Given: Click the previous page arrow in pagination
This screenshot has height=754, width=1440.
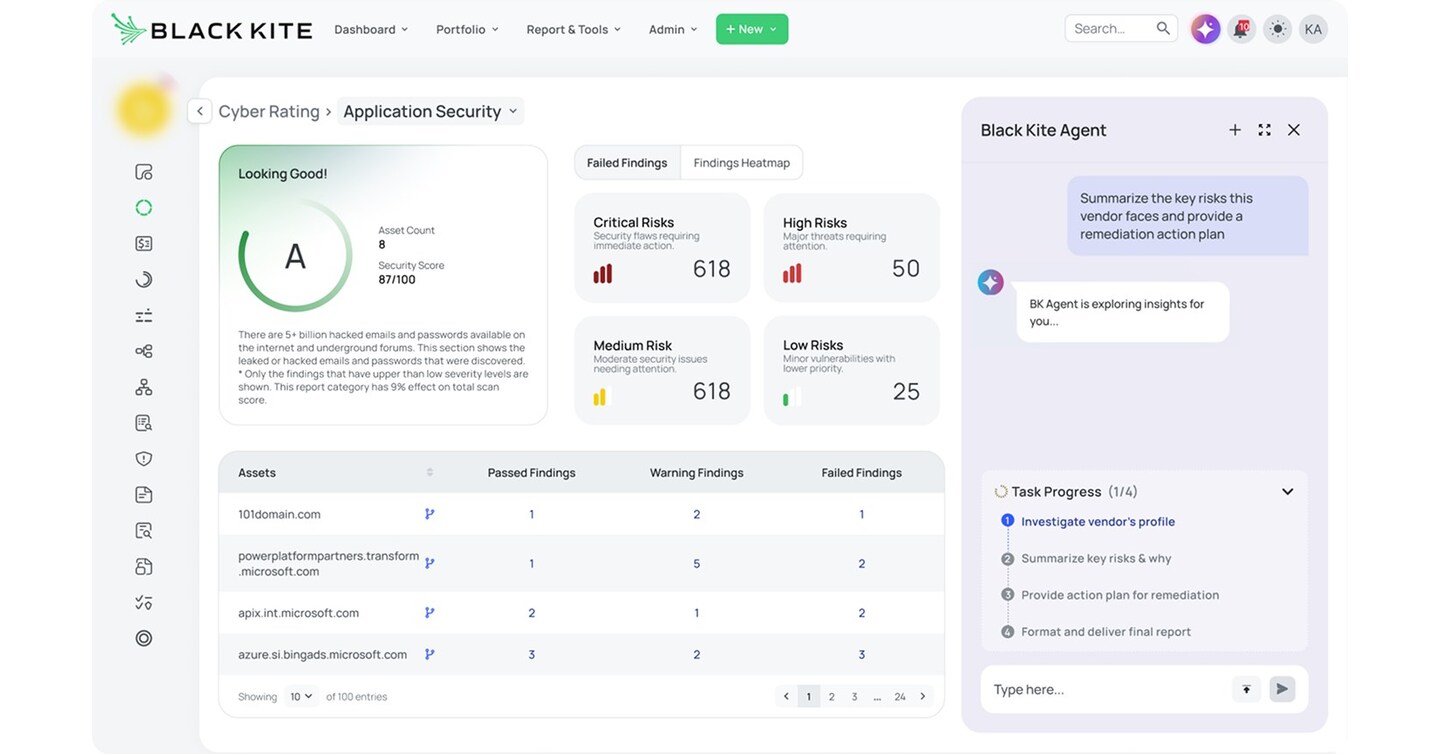Looking at the screenshot, I should coord(786,696).
